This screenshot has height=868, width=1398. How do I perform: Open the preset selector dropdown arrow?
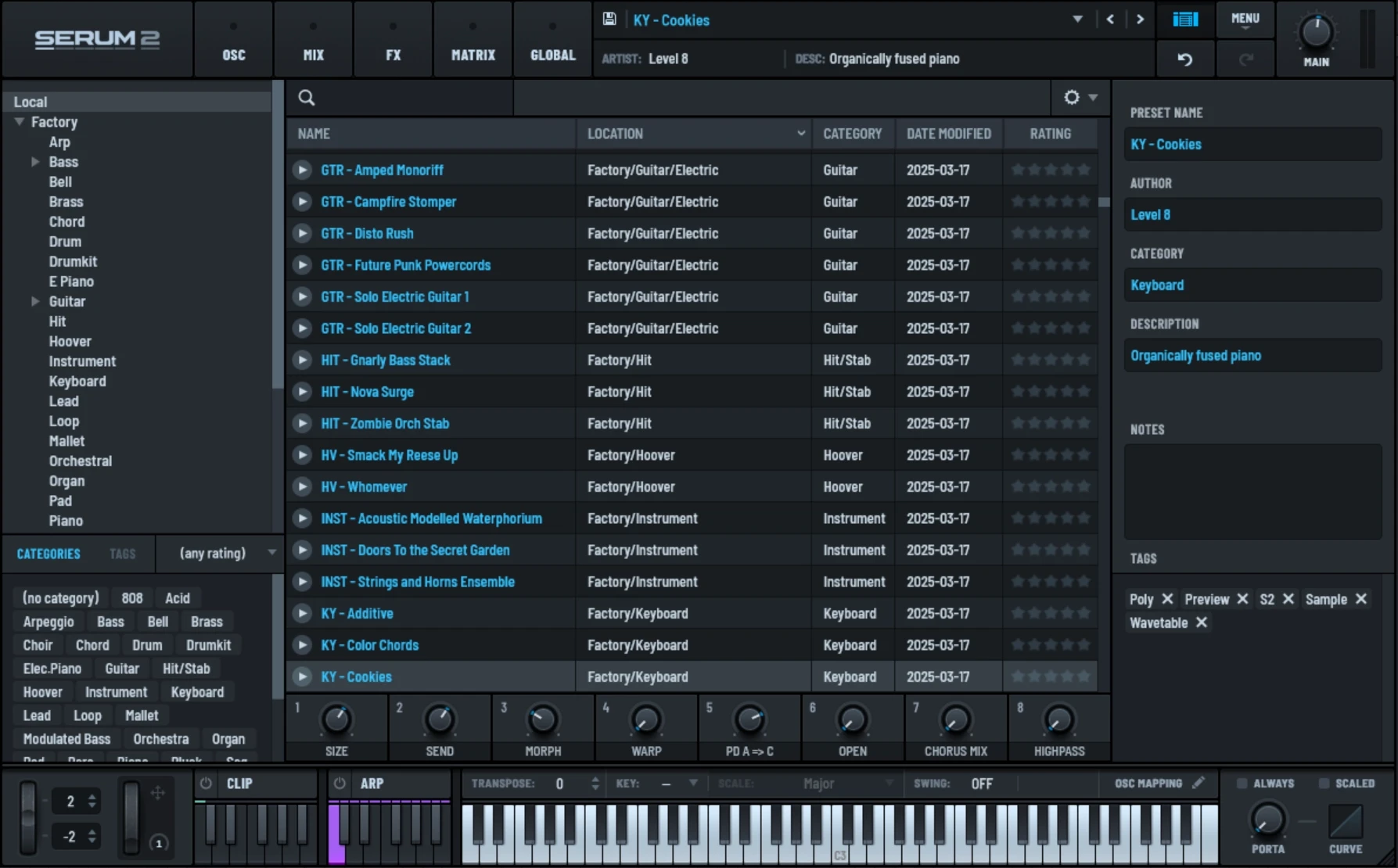[1078, 19]
